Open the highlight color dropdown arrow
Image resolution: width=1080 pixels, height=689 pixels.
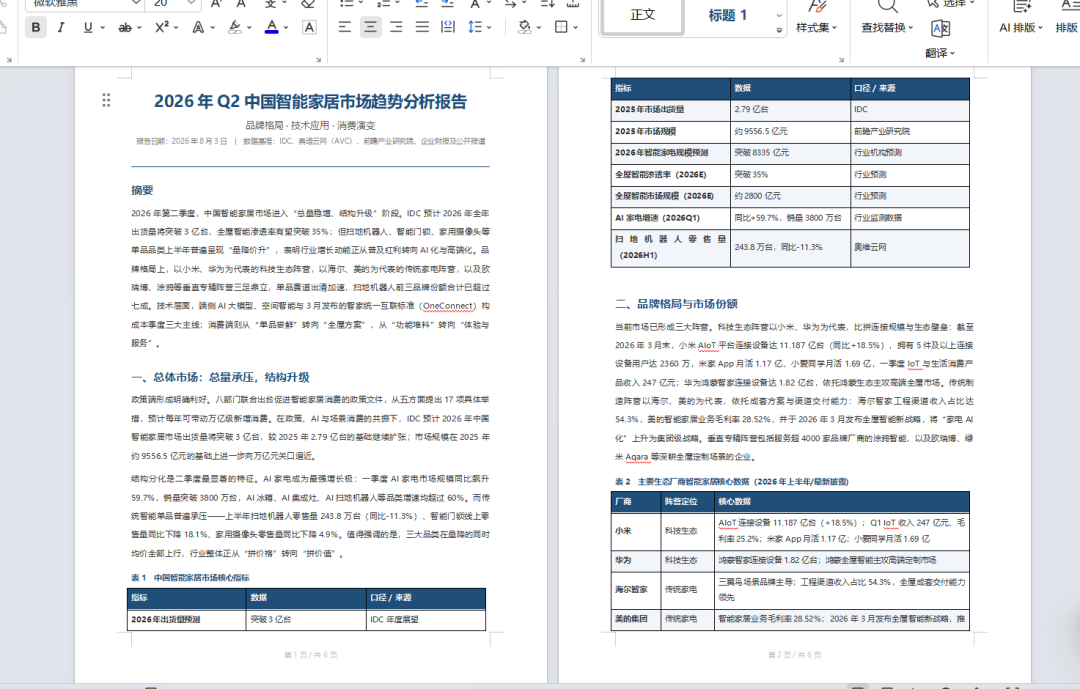click(249, 28)
